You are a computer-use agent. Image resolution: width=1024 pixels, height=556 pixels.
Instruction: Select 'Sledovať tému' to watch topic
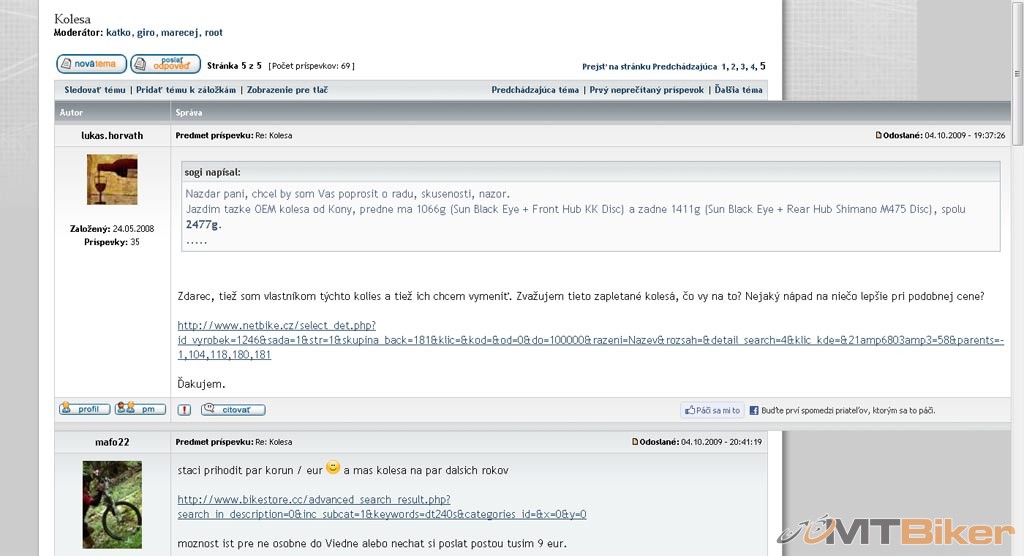95,90
